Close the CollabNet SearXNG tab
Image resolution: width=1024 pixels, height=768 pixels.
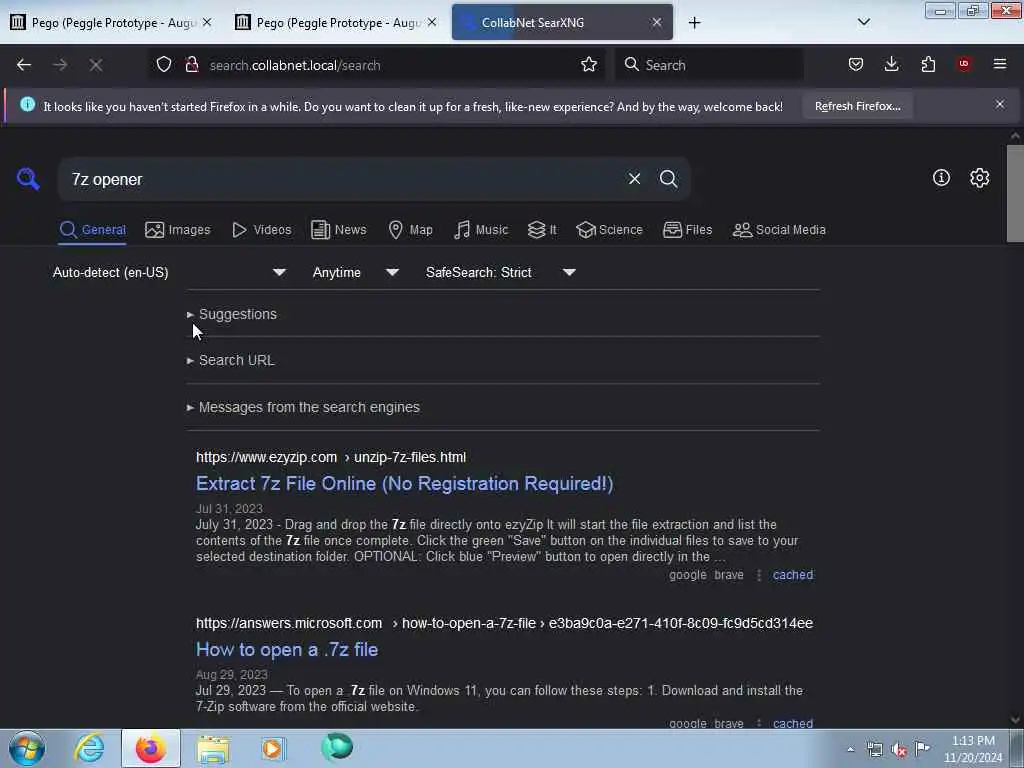tap(657, 22)
